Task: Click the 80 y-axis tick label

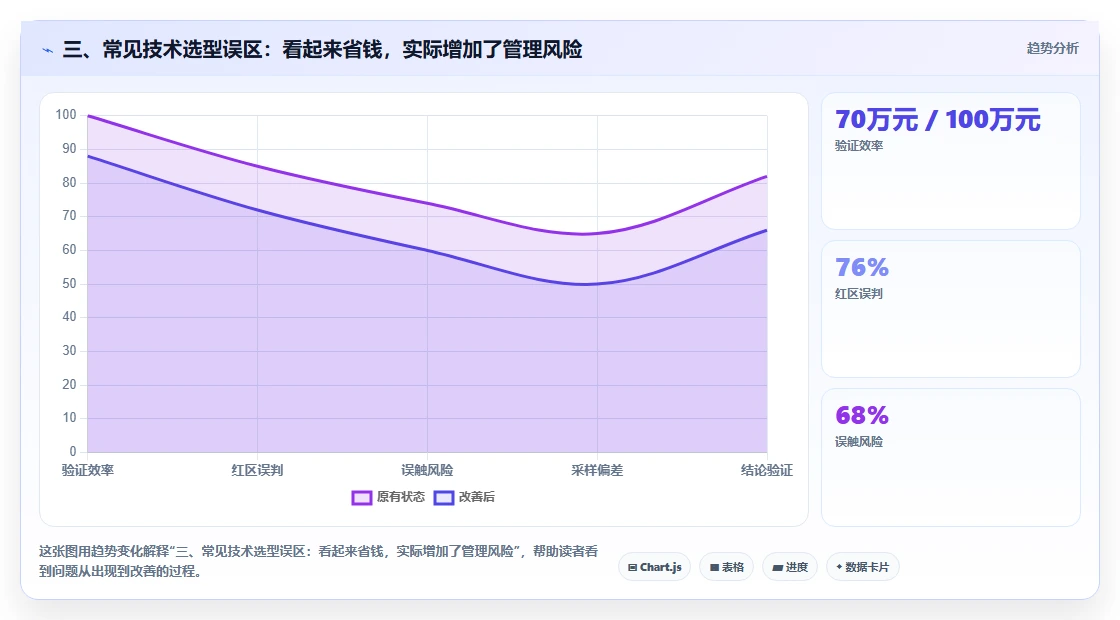Action: click(69, 182)
